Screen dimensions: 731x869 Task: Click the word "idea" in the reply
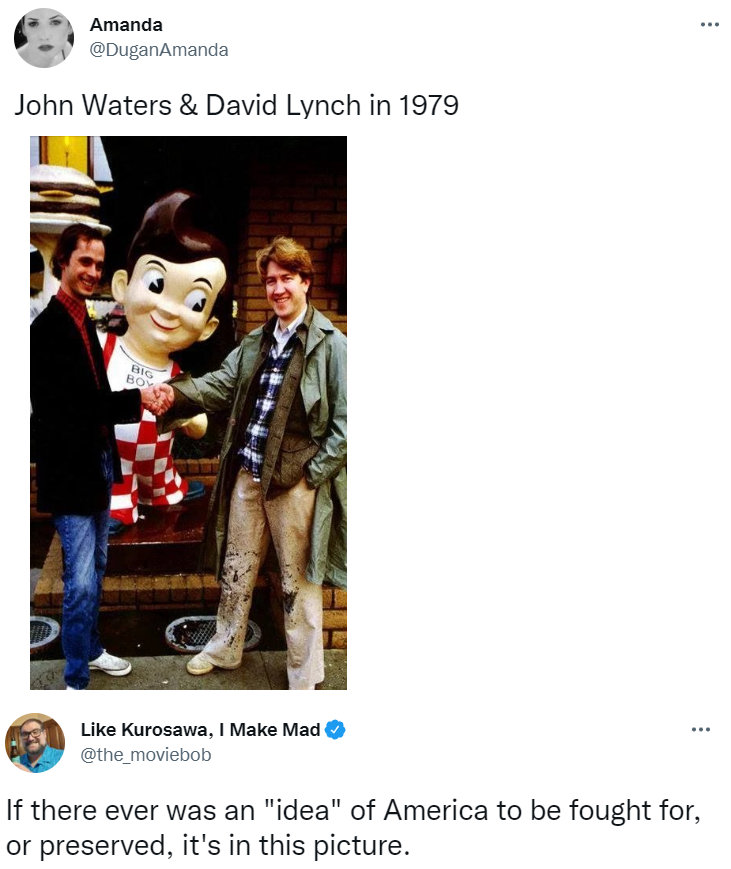[301, 810]
